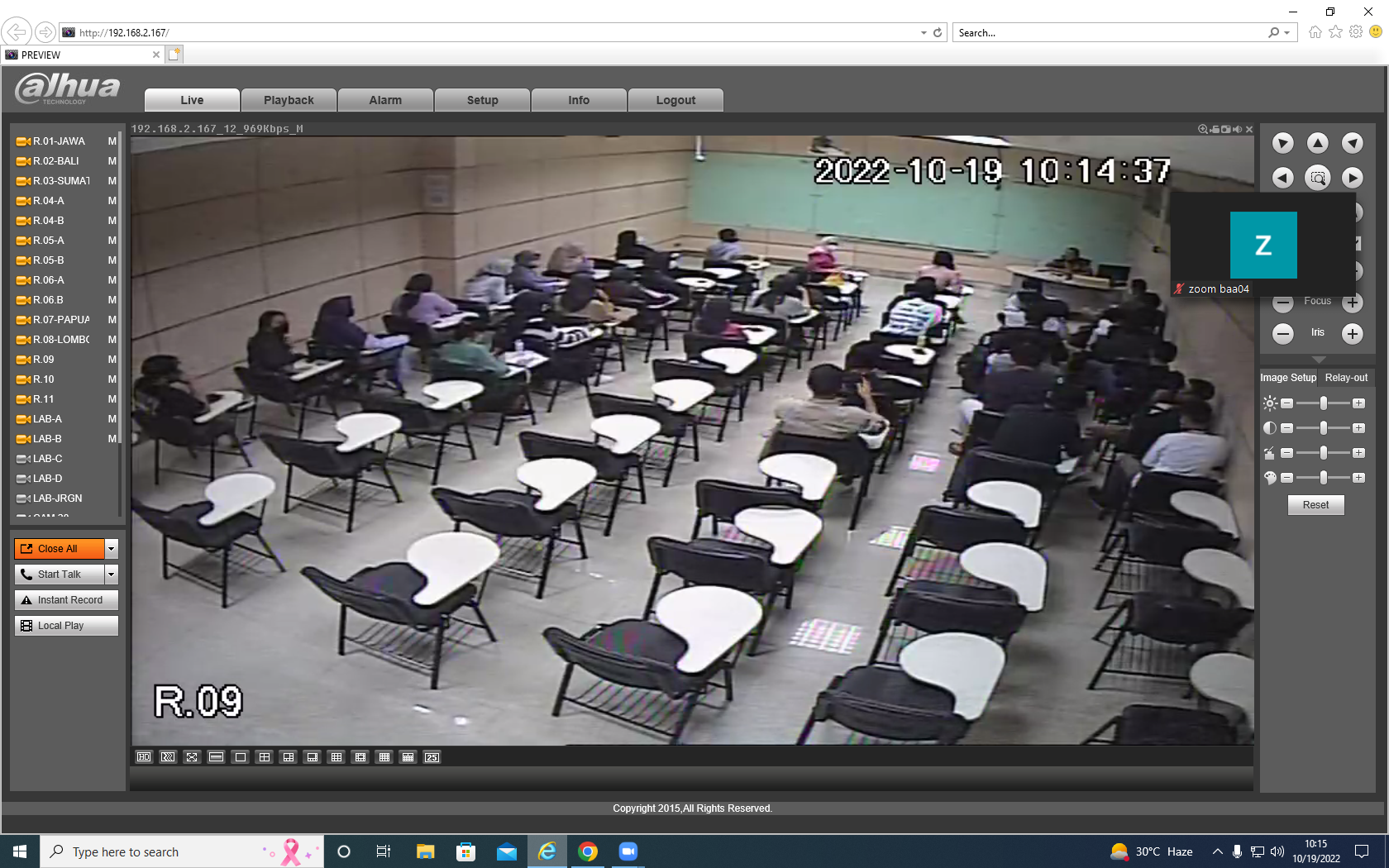Switch video quality using the HD icon

pos(144,757)
